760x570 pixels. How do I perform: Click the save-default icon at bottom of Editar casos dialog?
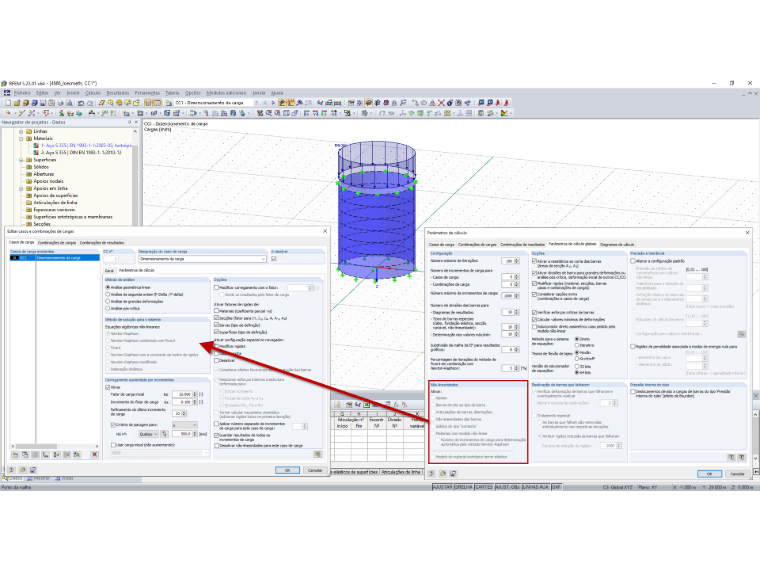33,470
